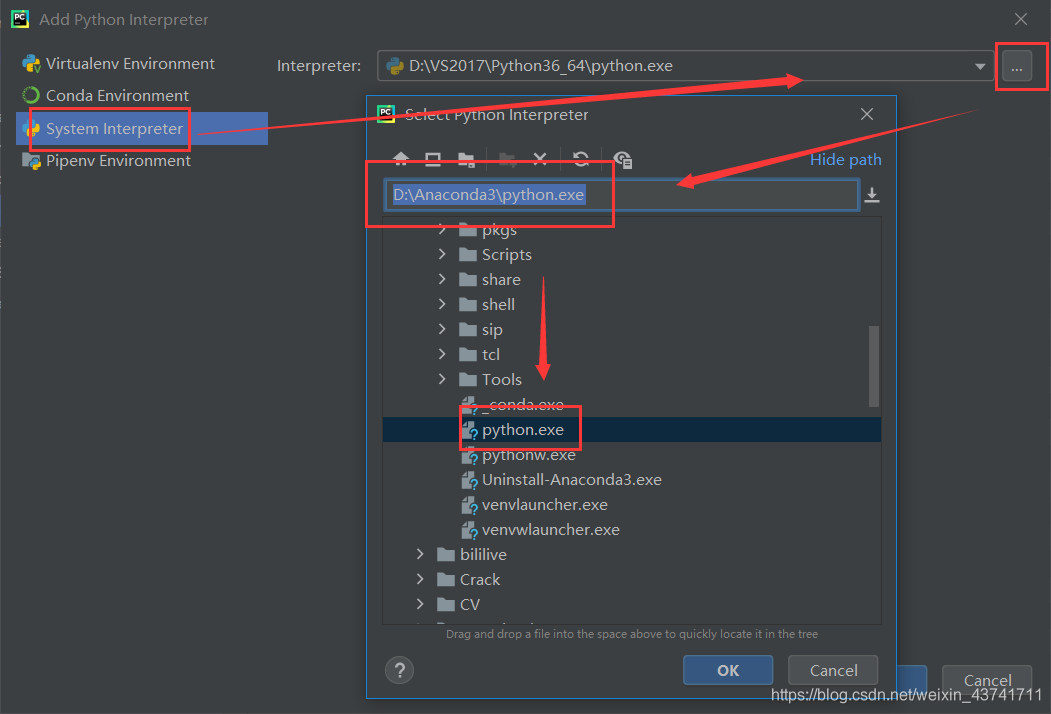
Task: Click the shell folder icon
Action: click(468, 304)
